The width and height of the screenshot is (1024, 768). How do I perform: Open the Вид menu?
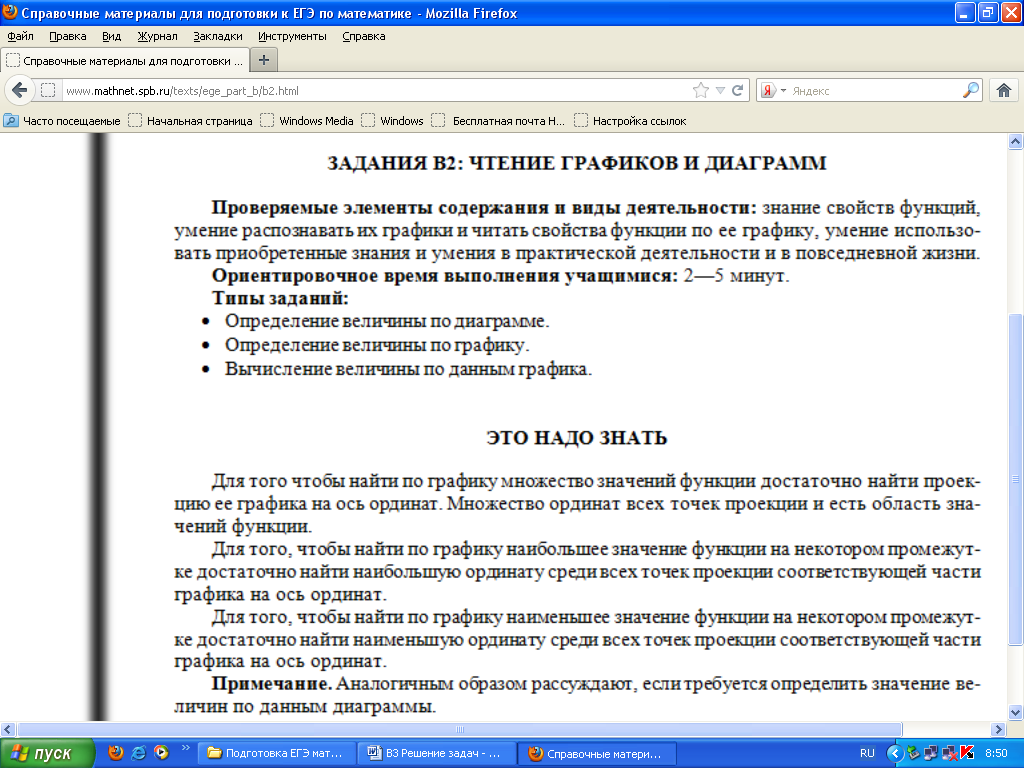pyautogui.click(x=112, y=36)
